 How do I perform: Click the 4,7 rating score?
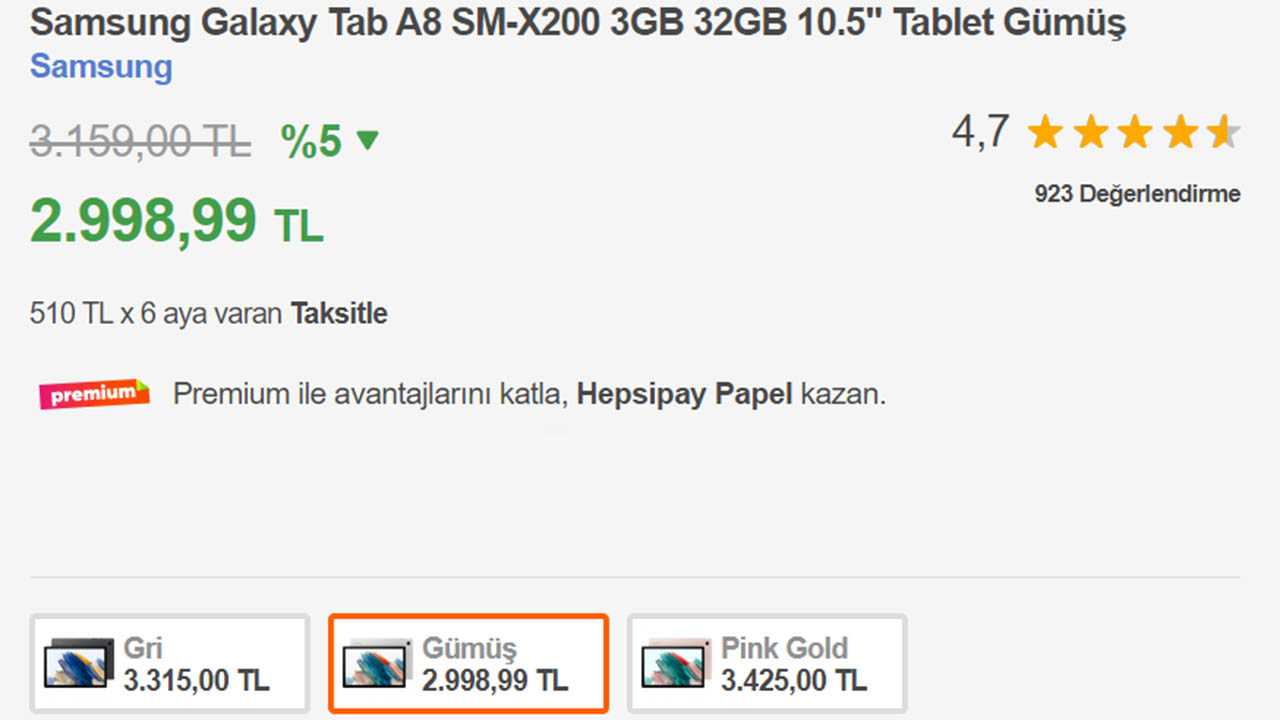pyautogui.click(x=980, y=131)
